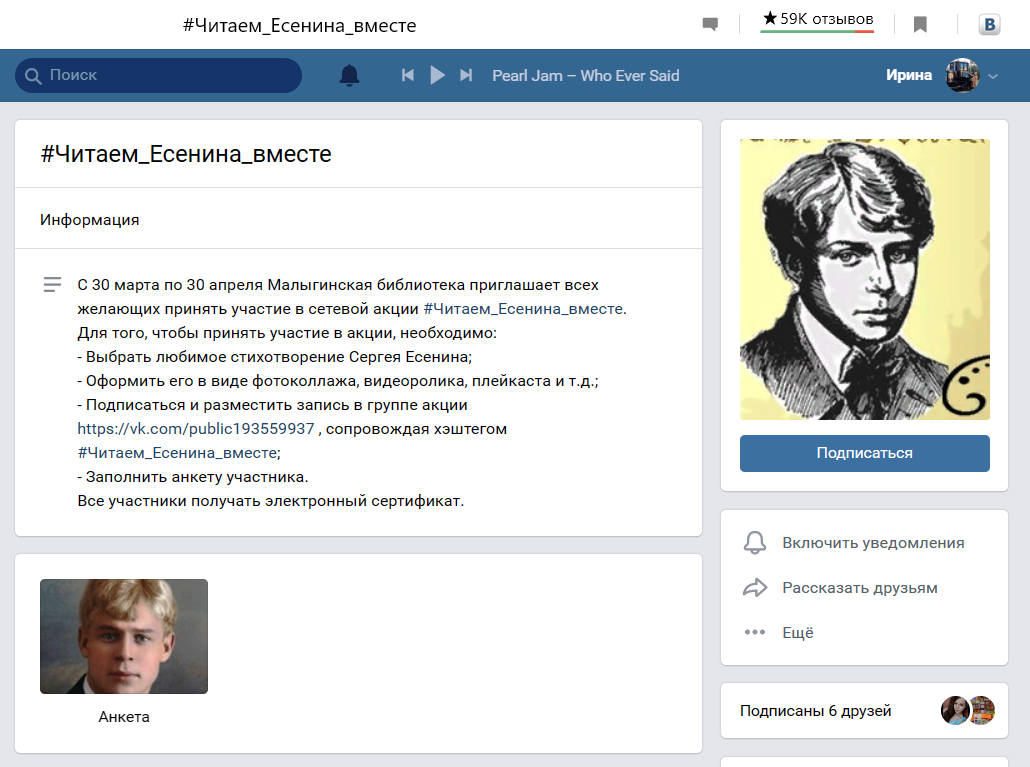The width and height of the screenshot is (1030, 767).
Task: Click the search magnifier icon
Action: 33,76
